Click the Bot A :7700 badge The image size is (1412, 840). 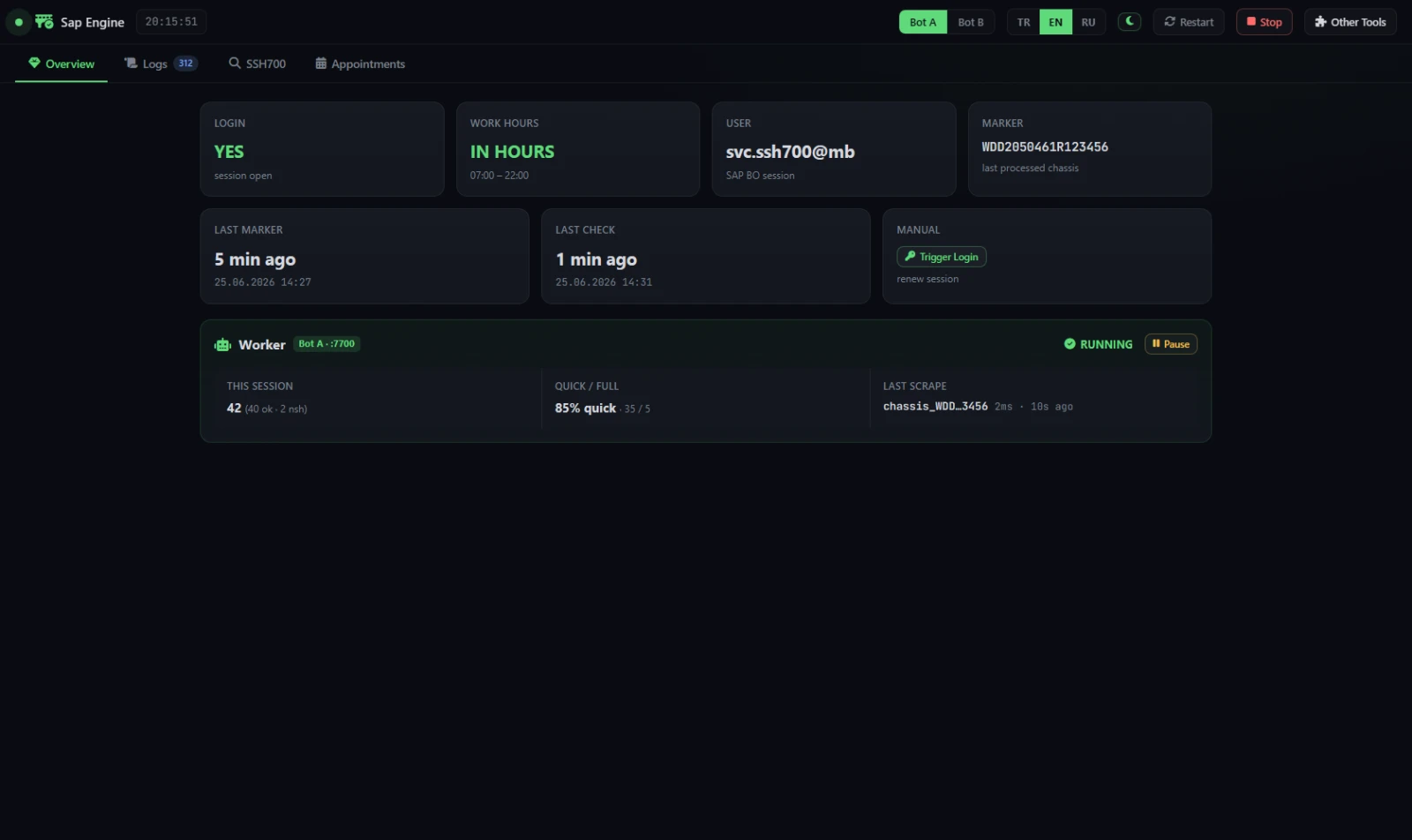(x=327, y=344)
